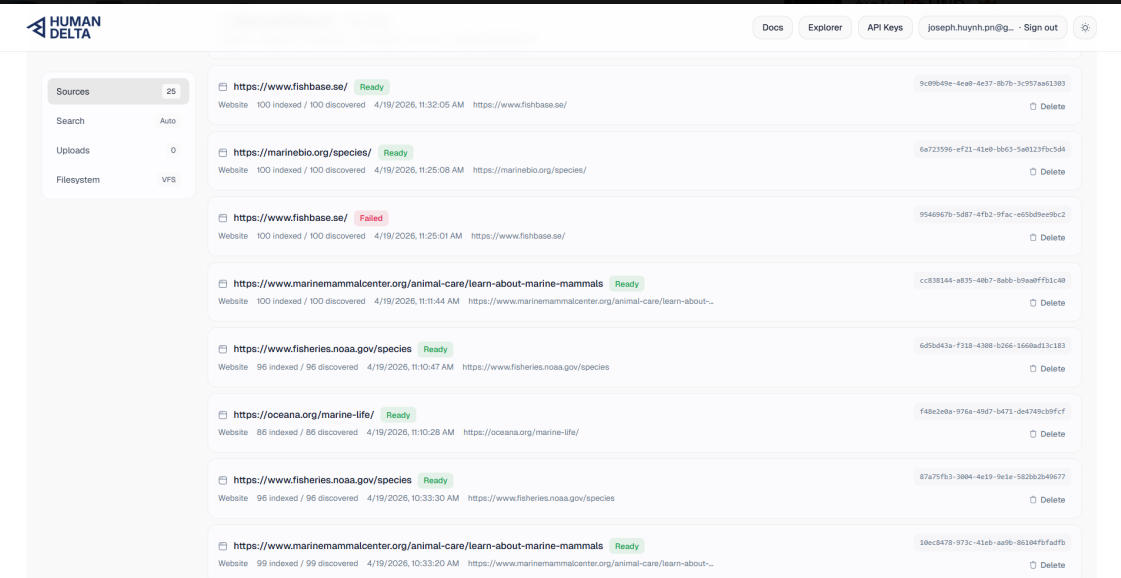Open the fisheries.noaa.gov/species title with ID 87a75fb3
The image size is (1121, 578).
click(322, 481)
